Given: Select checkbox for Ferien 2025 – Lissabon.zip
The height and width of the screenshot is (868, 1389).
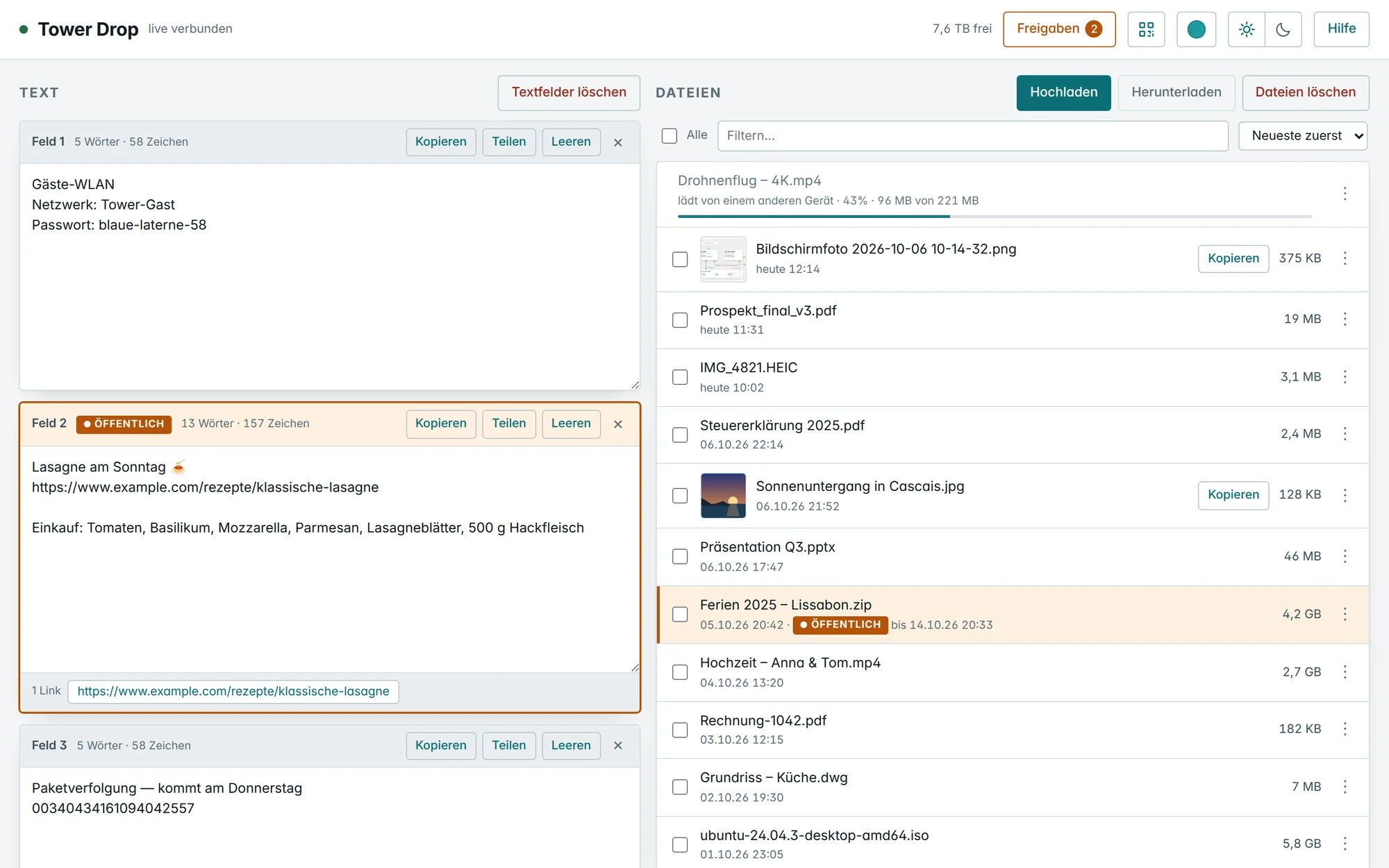Looking at the screenshot, I should pyautogui.click(x=680, y=615).
